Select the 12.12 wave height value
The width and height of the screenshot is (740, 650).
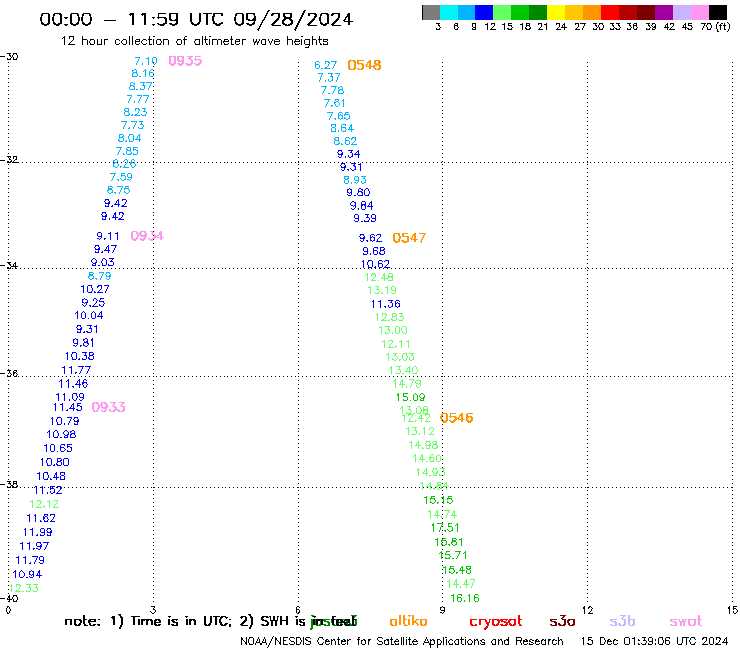coord(44,504)
